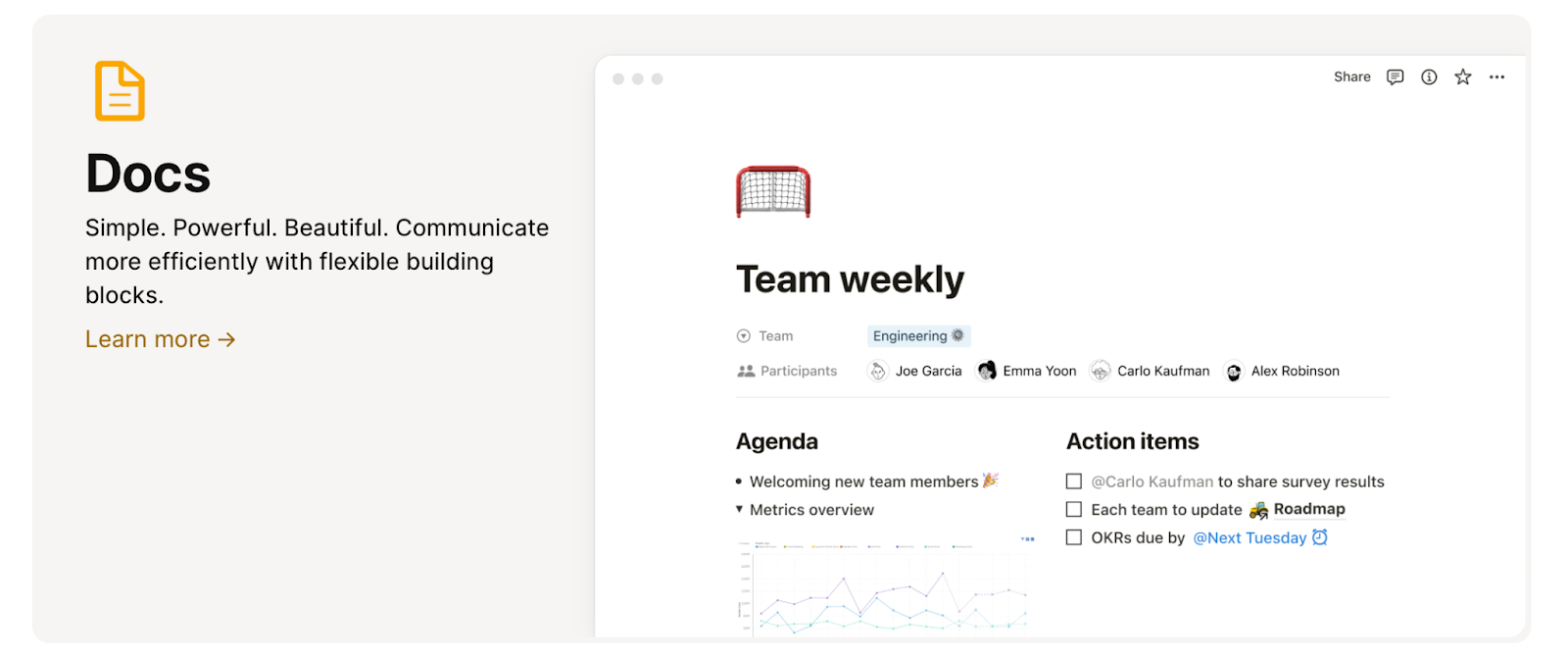Open comments with the speech bubble icon
This screenshot has width=1568, height=655.
pyautogui.click(x=1393, y=76)
